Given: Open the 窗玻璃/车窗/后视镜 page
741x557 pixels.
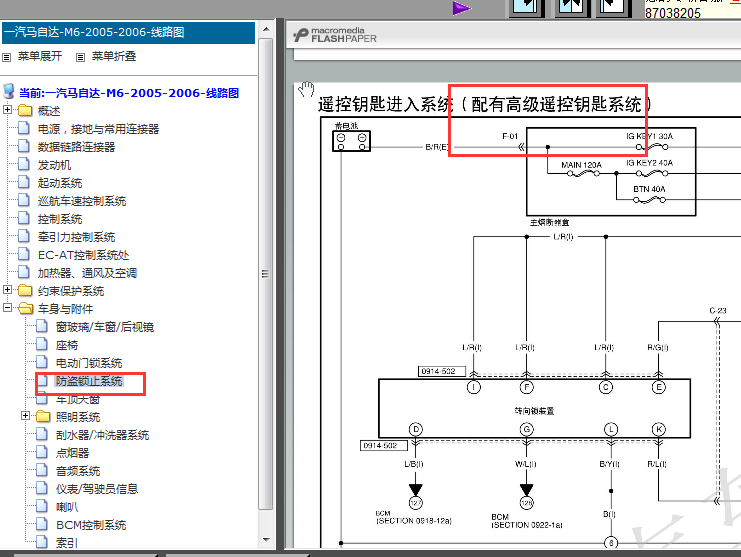Looking at the screenshot, I should (104, 327).
